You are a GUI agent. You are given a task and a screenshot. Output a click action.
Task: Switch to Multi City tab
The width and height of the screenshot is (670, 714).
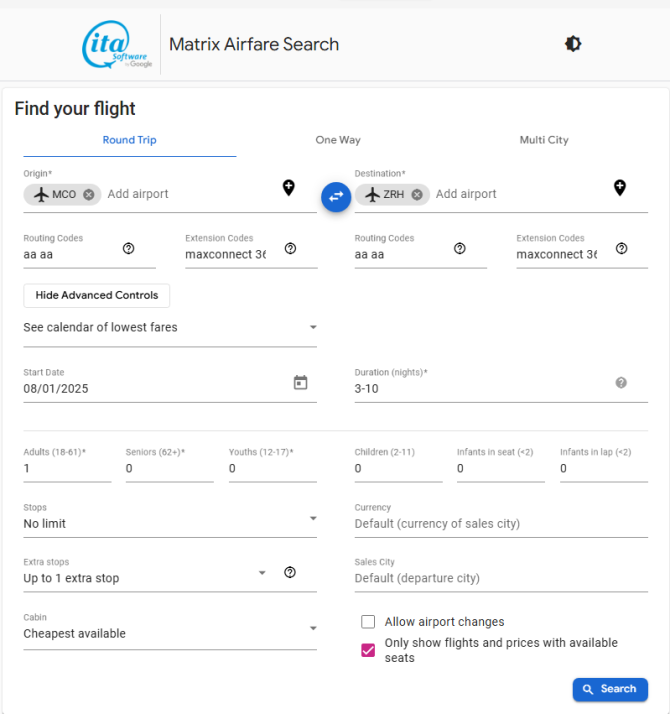(x=544, y=140)
